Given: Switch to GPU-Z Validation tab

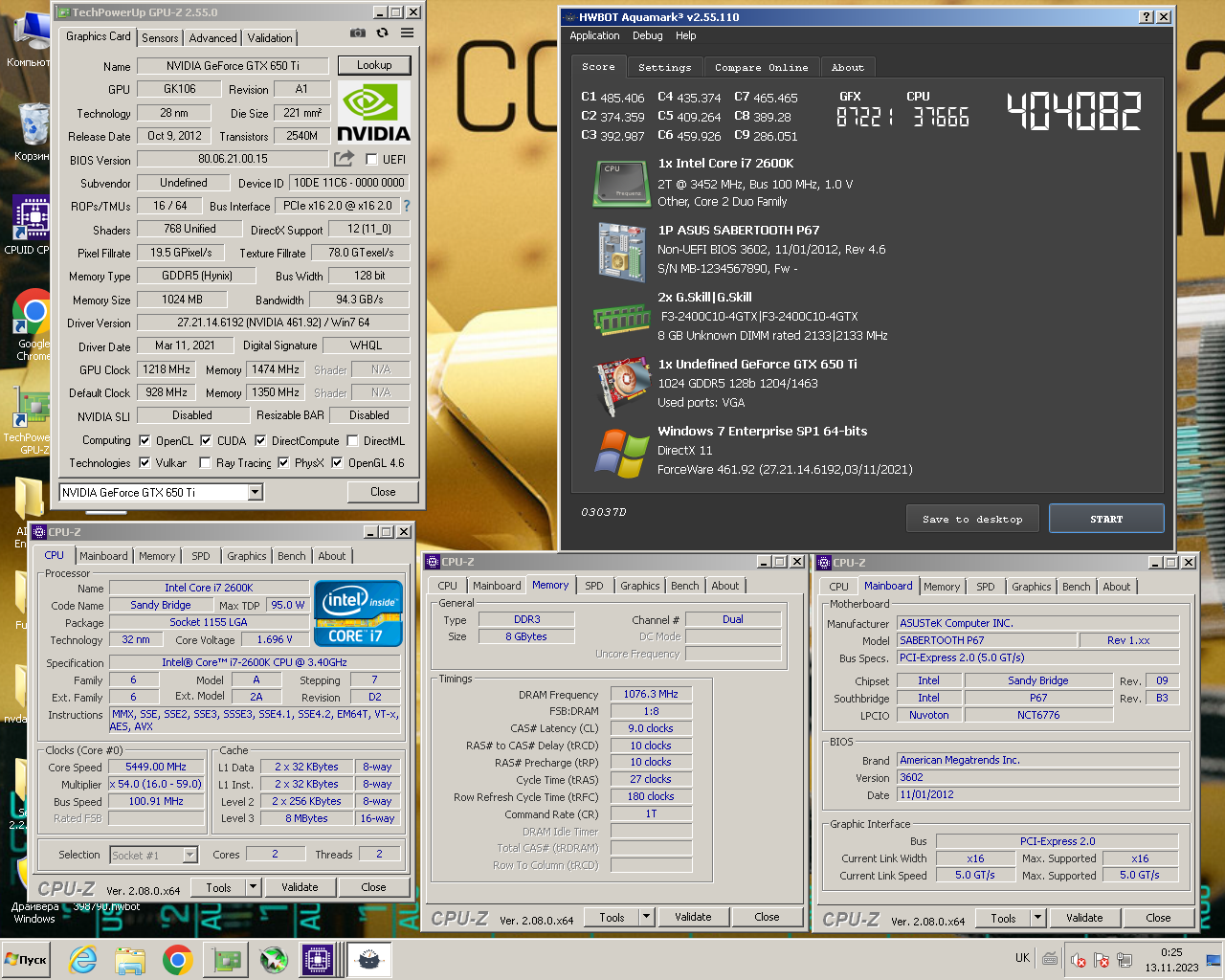Looking at the screenshot, I should pos(270,38).
